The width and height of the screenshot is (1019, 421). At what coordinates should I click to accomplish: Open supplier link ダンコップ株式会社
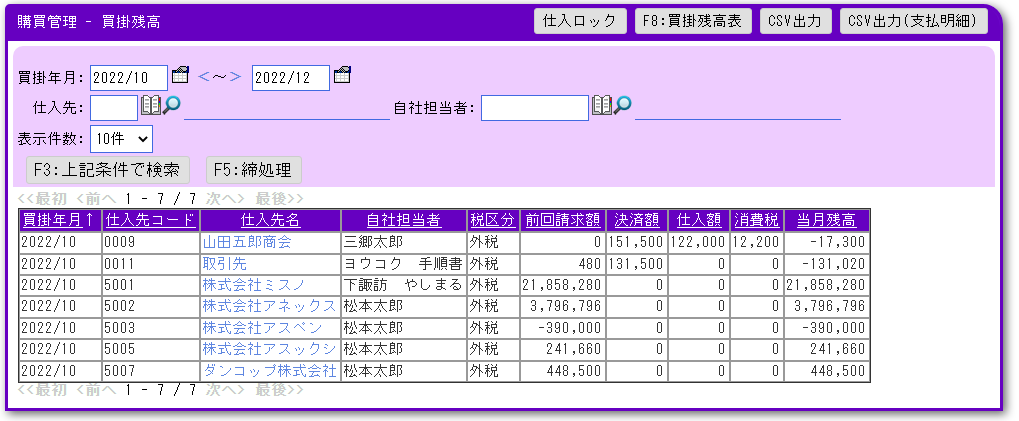(x=269, y=371)
